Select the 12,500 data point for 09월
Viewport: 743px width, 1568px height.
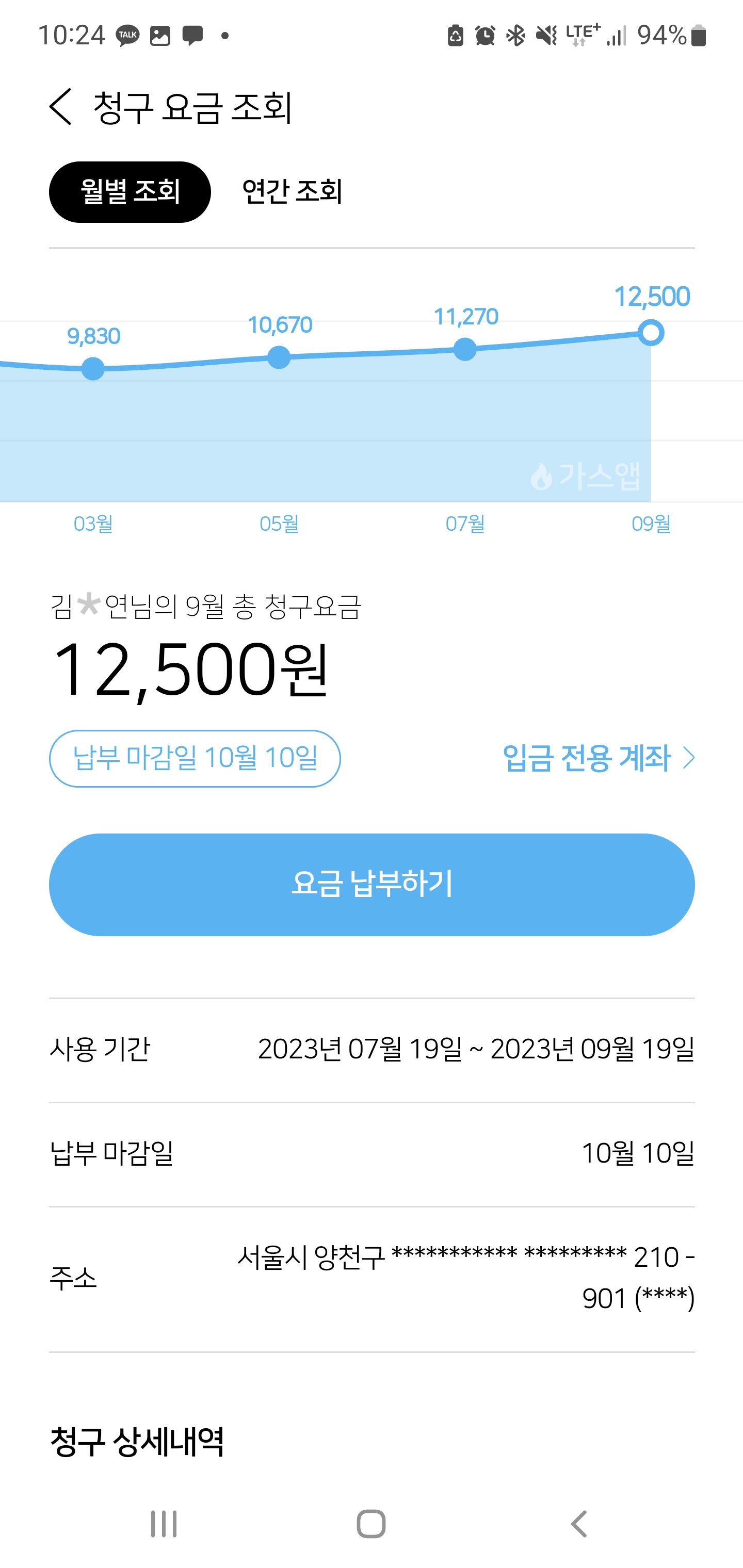651,333
